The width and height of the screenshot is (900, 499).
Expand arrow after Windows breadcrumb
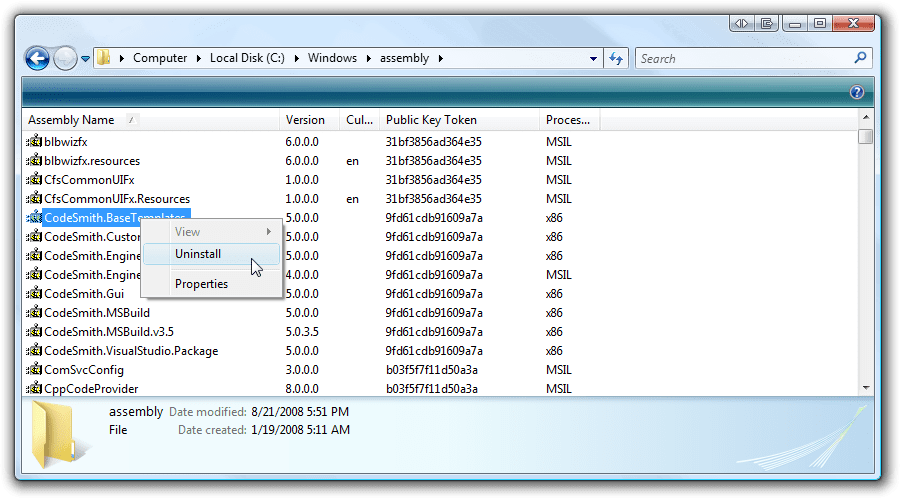pyautogui.click(x=368, y=58)
